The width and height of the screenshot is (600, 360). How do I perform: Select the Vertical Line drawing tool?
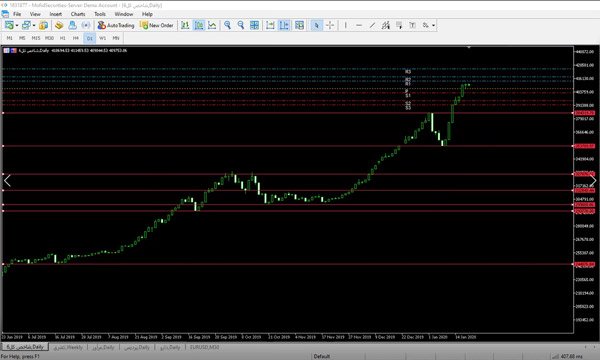point(346,25)
